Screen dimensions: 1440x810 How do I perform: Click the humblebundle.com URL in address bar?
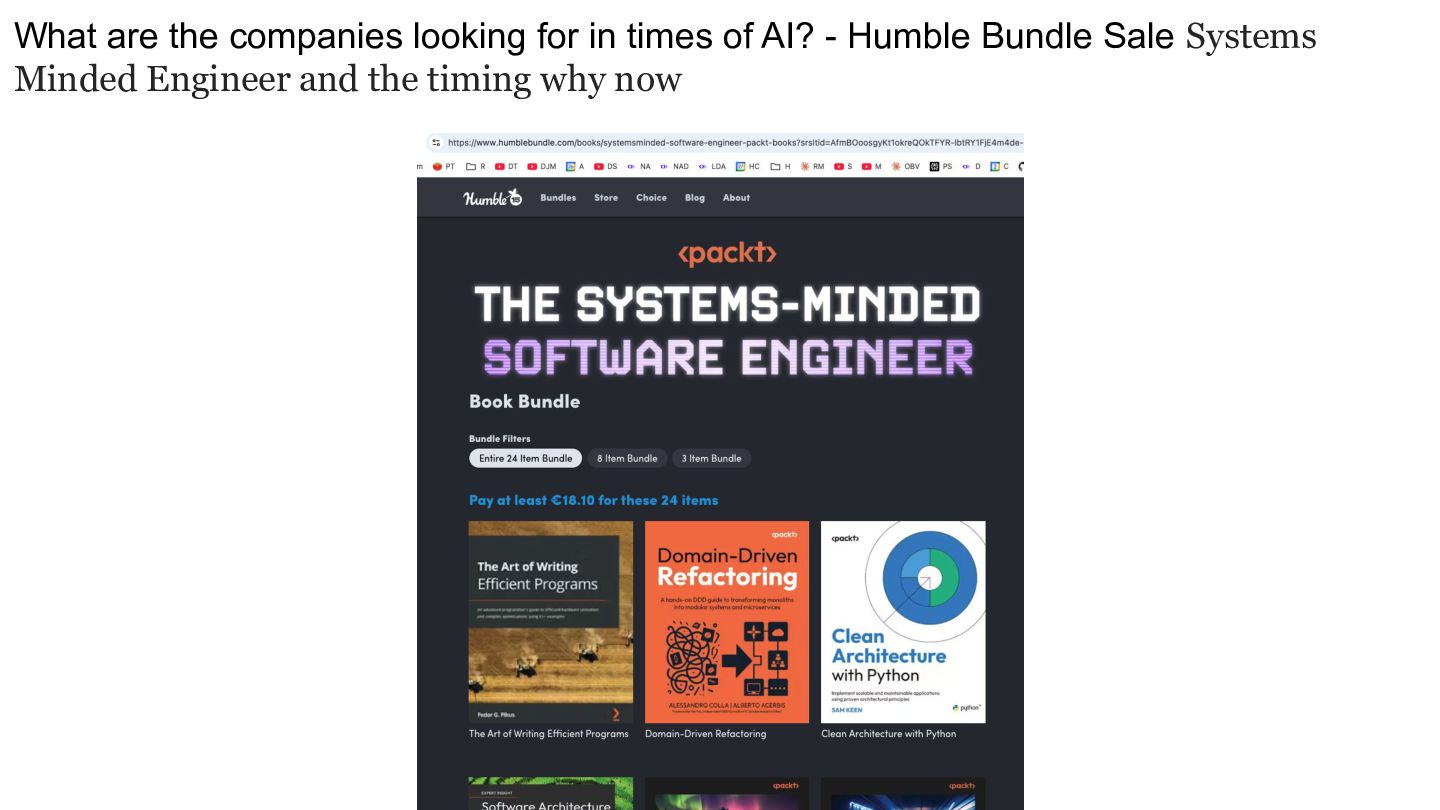[734, 142]
